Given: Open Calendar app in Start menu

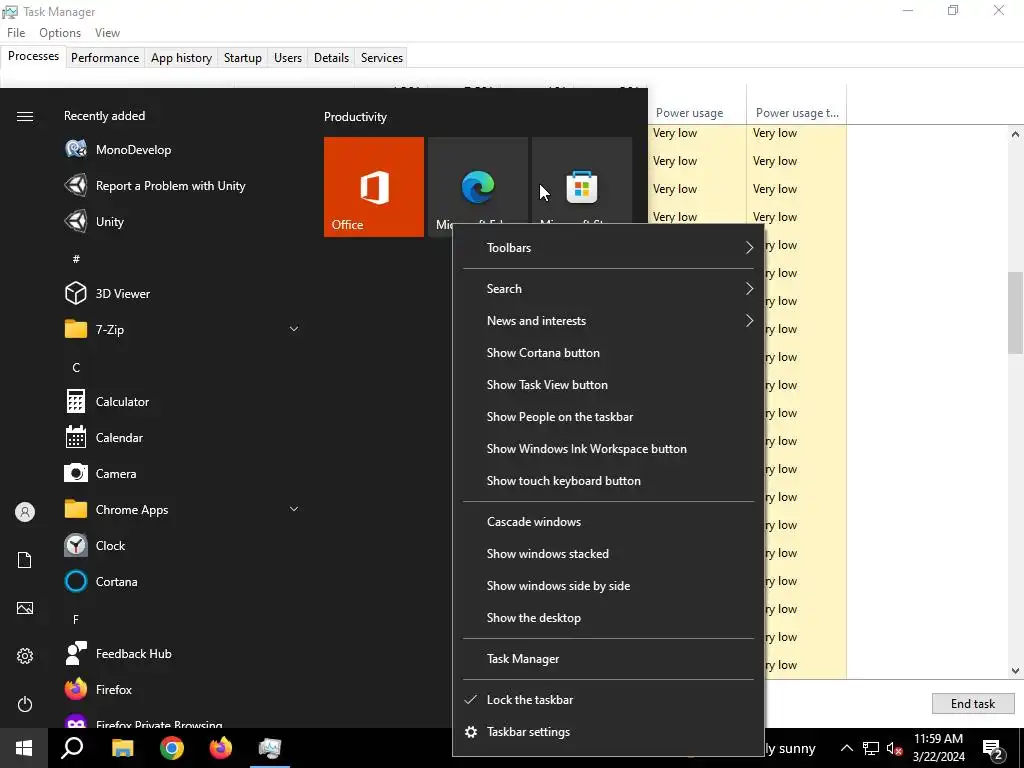Looking at the screenshot, I should click(183, 438).
